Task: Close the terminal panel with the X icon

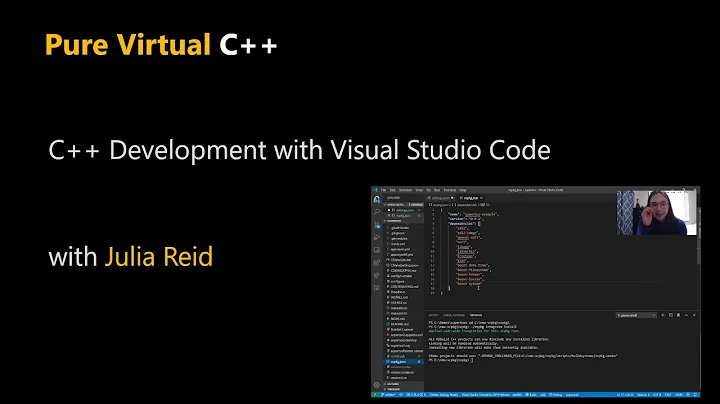Action: tap(694, 315)
